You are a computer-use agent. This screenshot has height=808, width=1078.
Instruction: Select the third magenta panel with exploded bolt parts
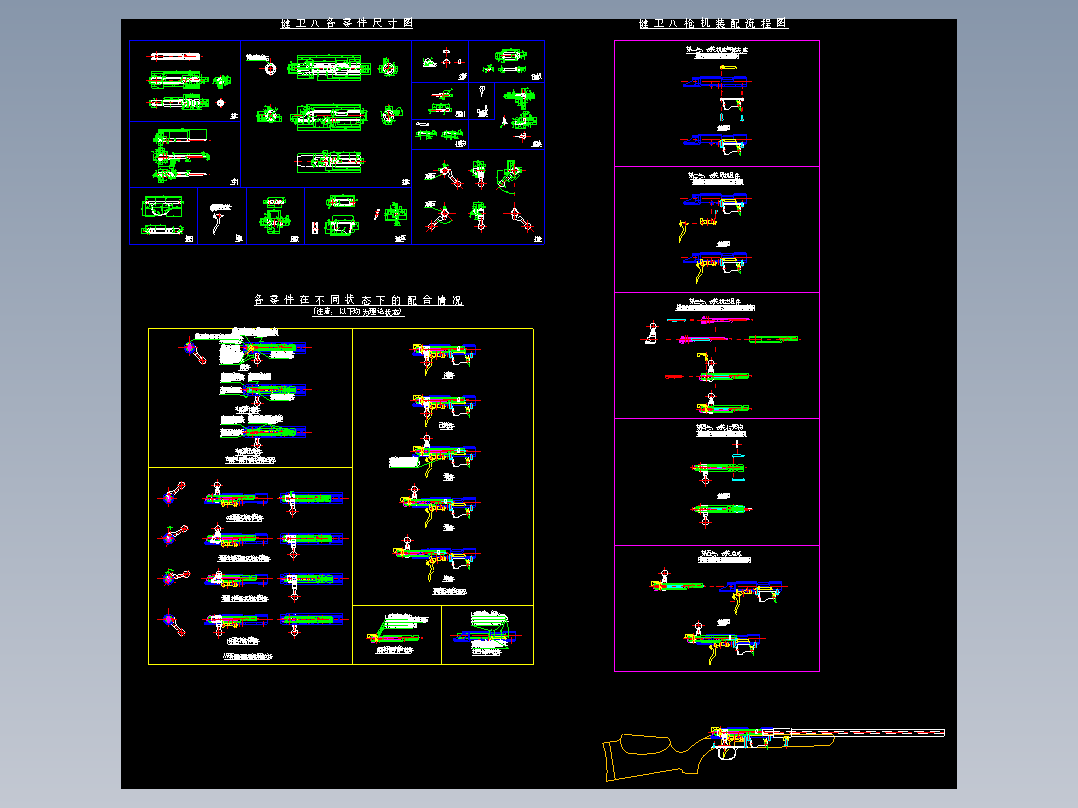717,356
